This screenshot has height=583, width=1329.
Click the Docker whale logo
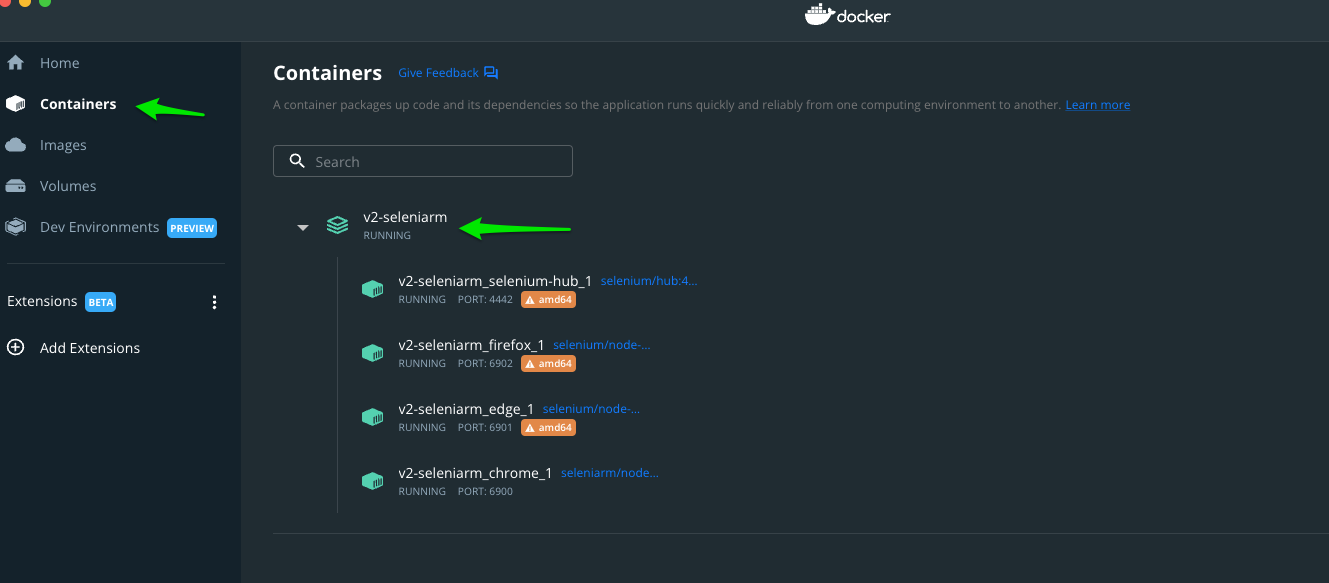click(819, 14)
